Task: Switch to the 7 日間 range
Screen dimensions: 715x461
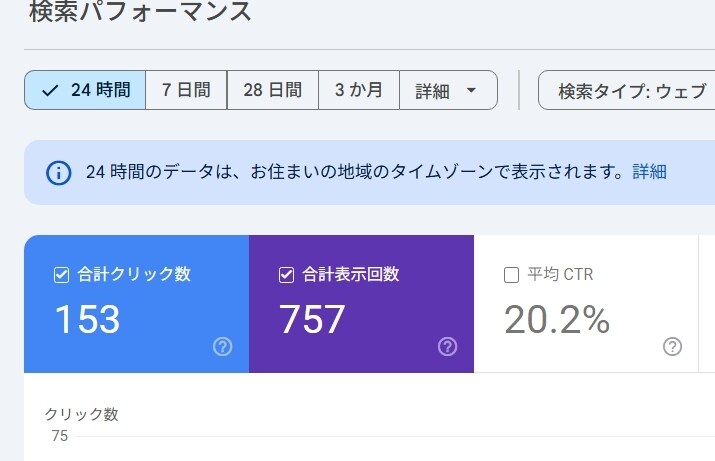Action: tap(186, 90)
